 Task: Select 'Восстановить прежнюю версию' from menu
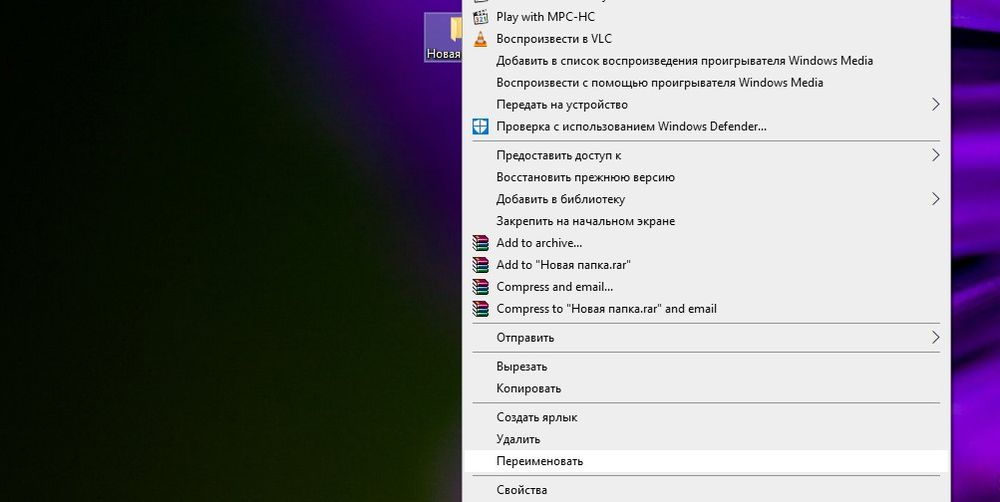coord(585,177)
